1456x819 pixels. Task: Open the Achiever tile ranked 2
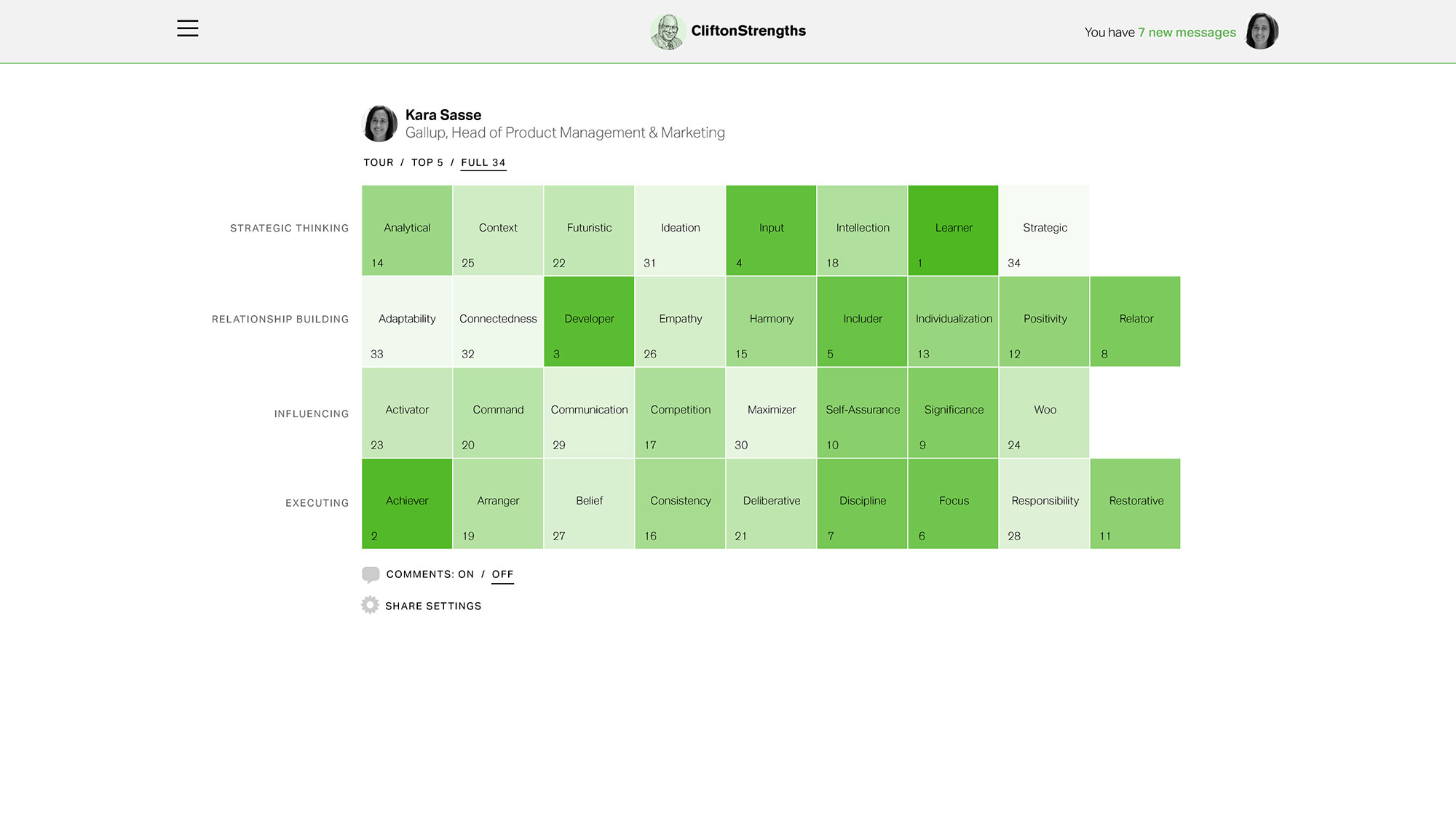coord(407,504)
